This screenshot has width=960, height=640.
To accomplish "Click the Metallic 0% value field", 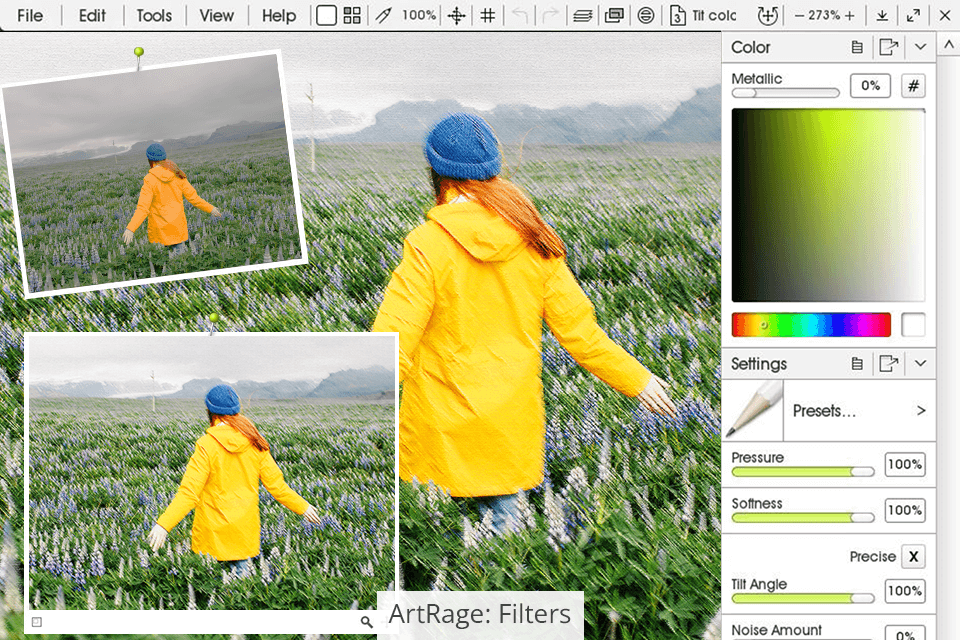I will pos(870,86).
